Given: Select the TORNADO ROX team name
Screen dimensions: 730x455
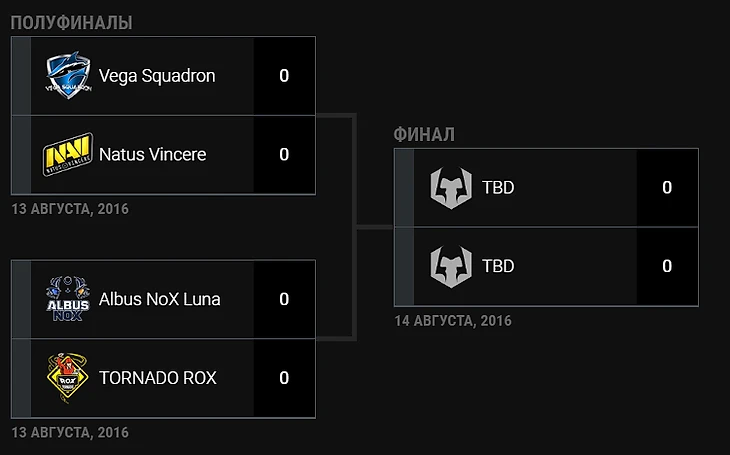Looking at the screenshot, I should point(158,378).
